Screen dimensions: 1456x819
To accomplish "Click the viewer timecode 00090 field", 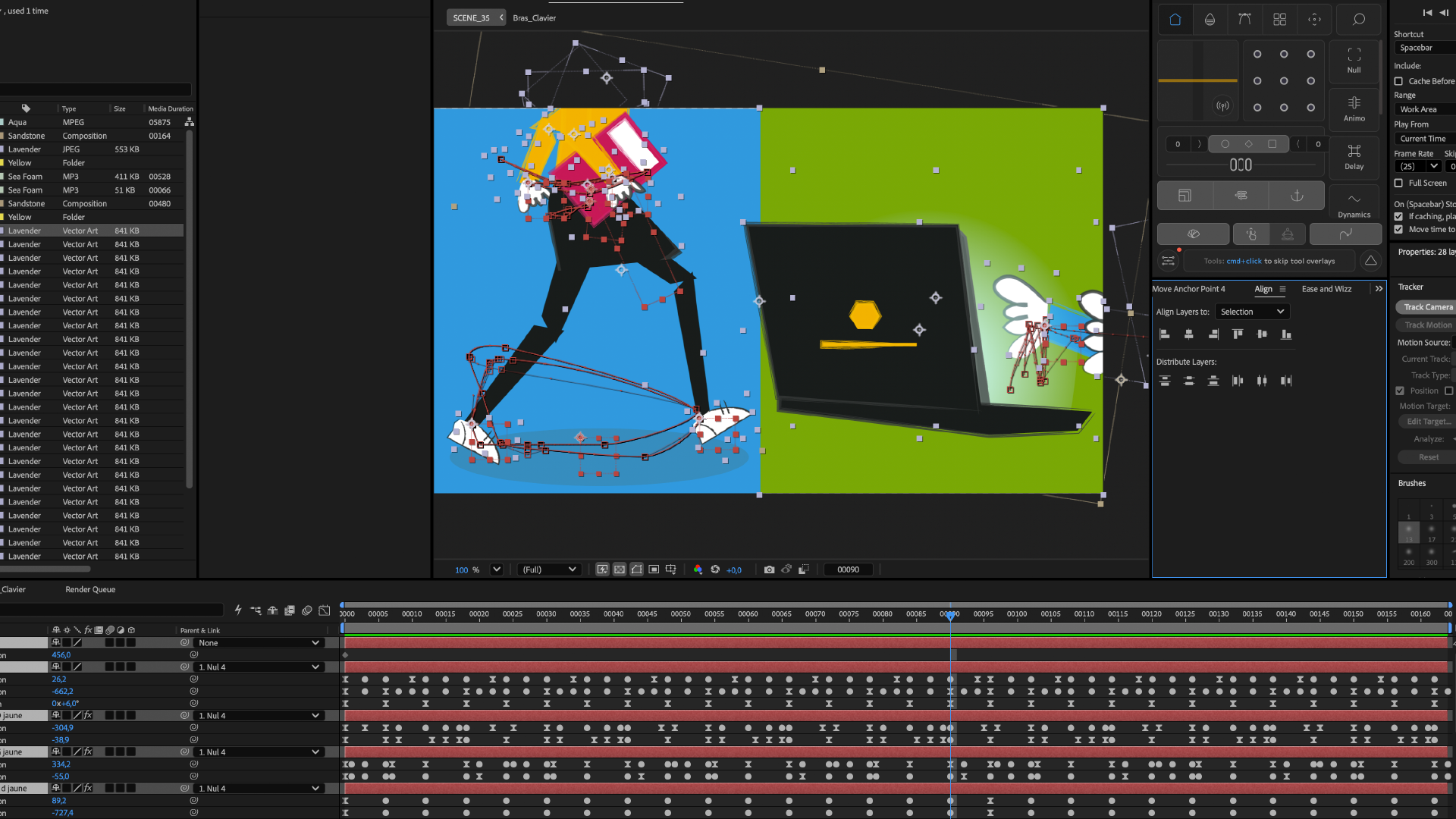I will pos(848,570).
